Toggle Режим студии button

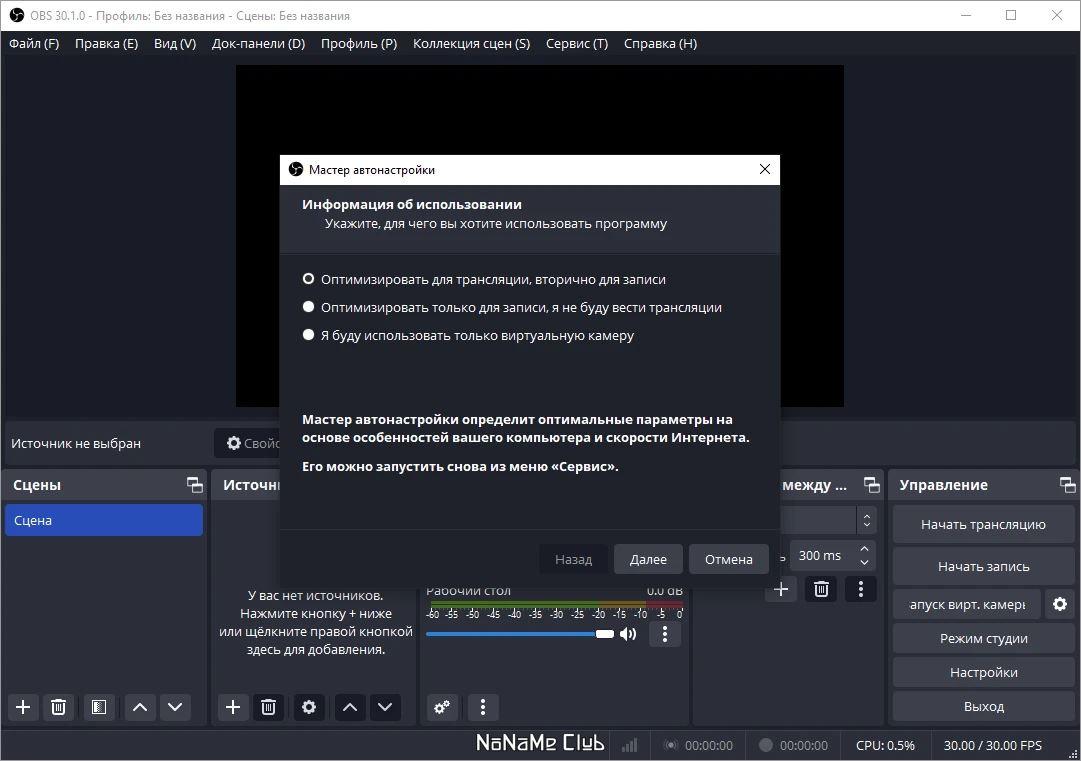click(x=984, y=638)
